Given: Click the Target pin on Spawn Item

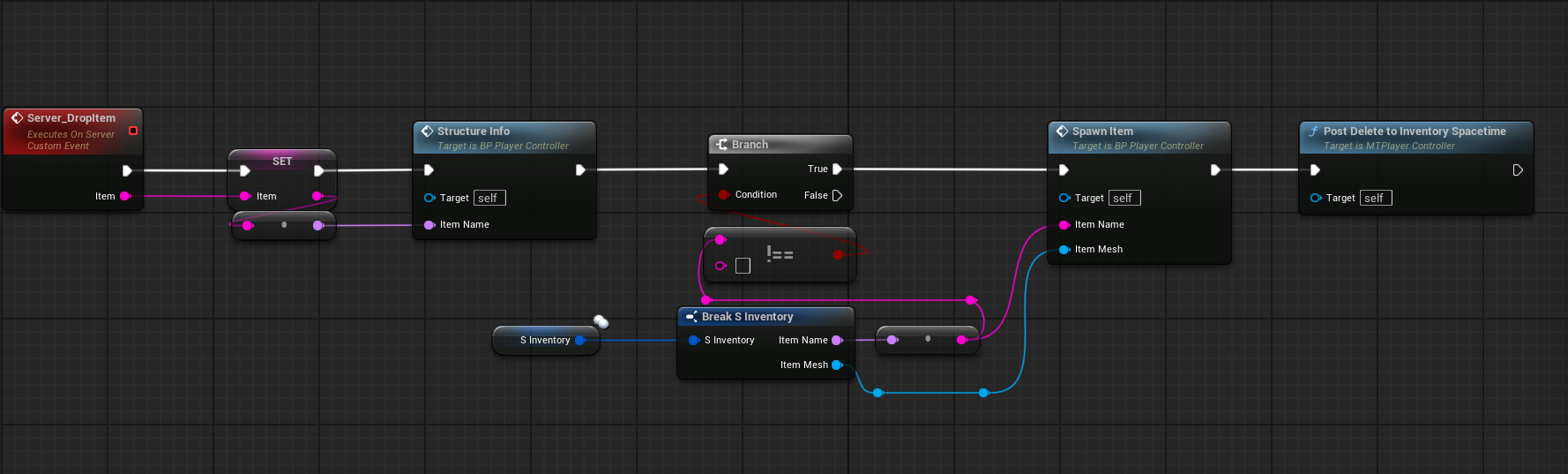Looking at the screenshot, I should (1064, 198).
